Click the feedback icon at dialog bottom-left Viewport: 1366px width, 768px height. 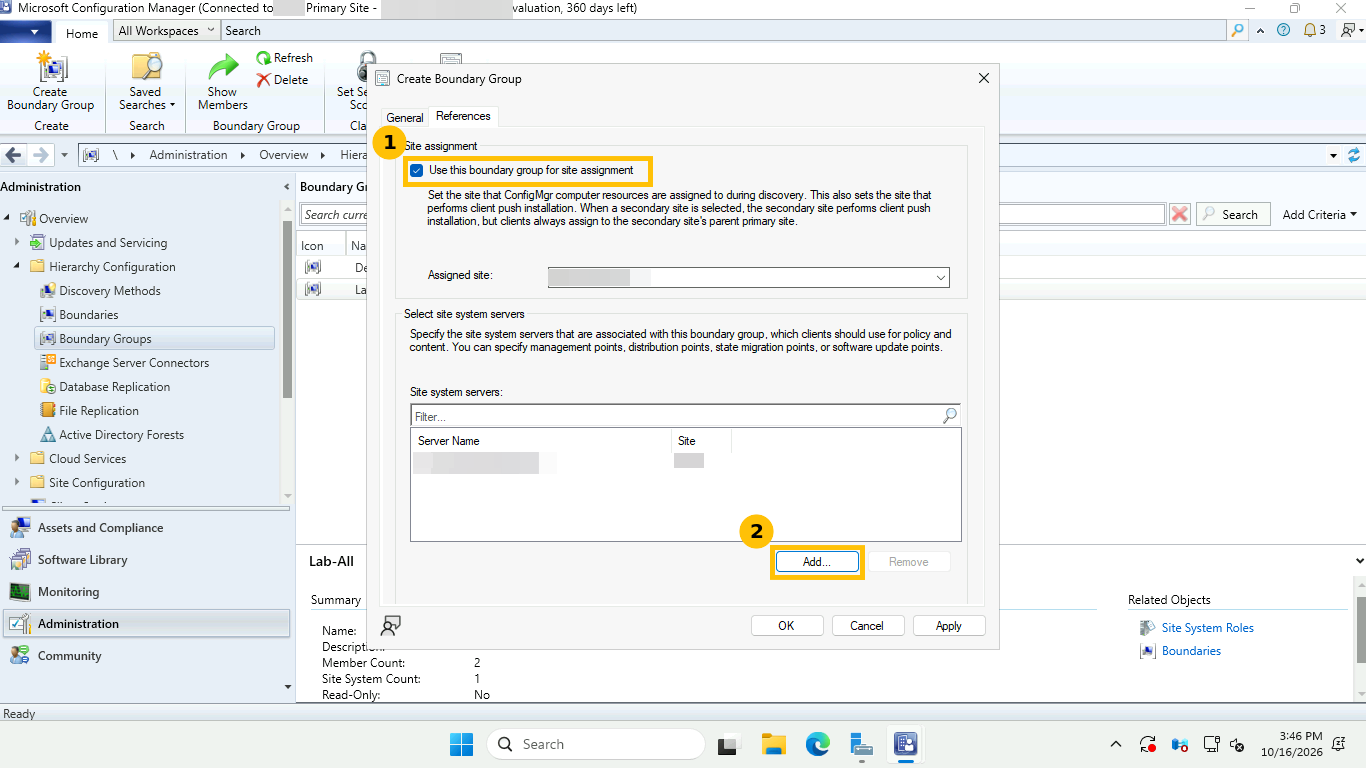(391, 626)
